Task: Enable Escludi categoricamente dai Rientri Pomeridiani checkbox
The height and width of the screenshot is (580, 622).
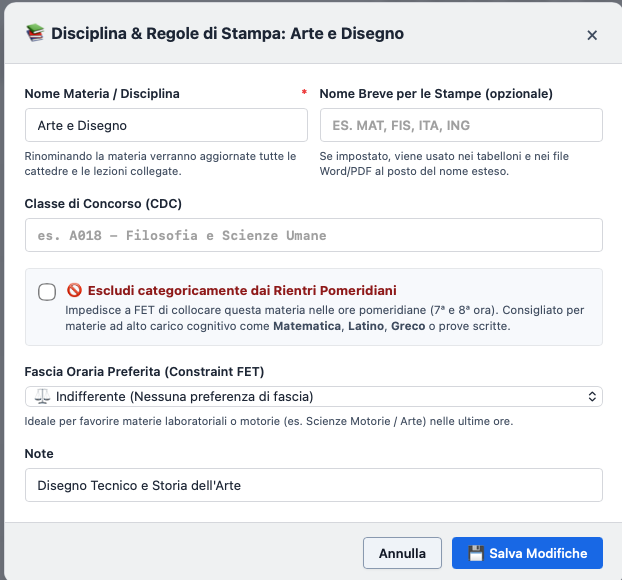Action: (47, 292)
